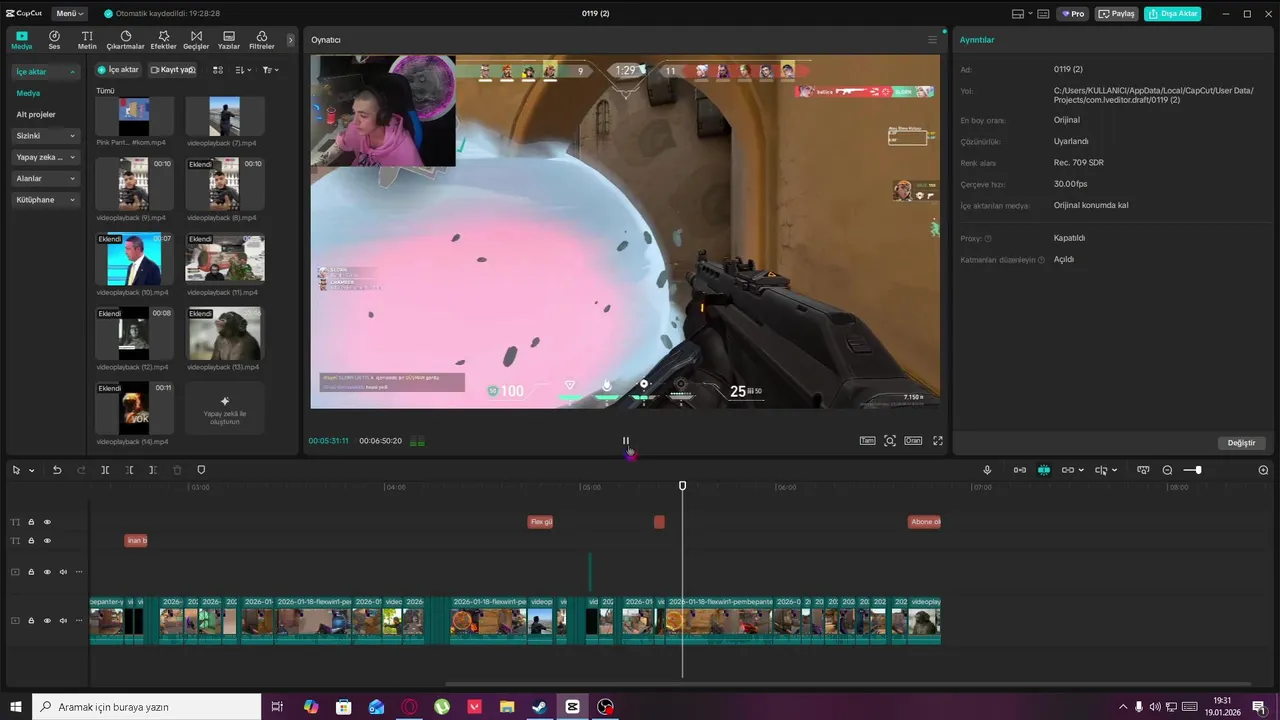Show more tabs with the right arrow
The image size is (1280, 720).
coord(291,40)
